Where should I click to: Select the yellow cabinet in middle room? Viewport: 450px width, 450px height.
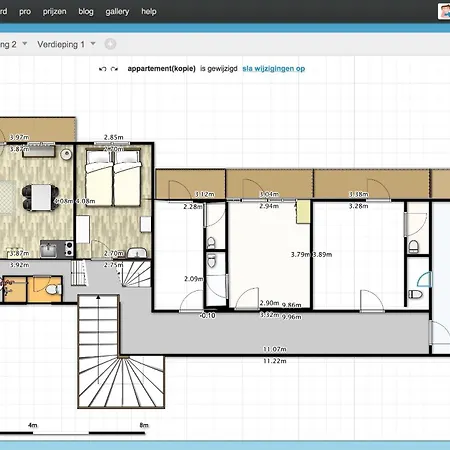(x=303, y=212)
